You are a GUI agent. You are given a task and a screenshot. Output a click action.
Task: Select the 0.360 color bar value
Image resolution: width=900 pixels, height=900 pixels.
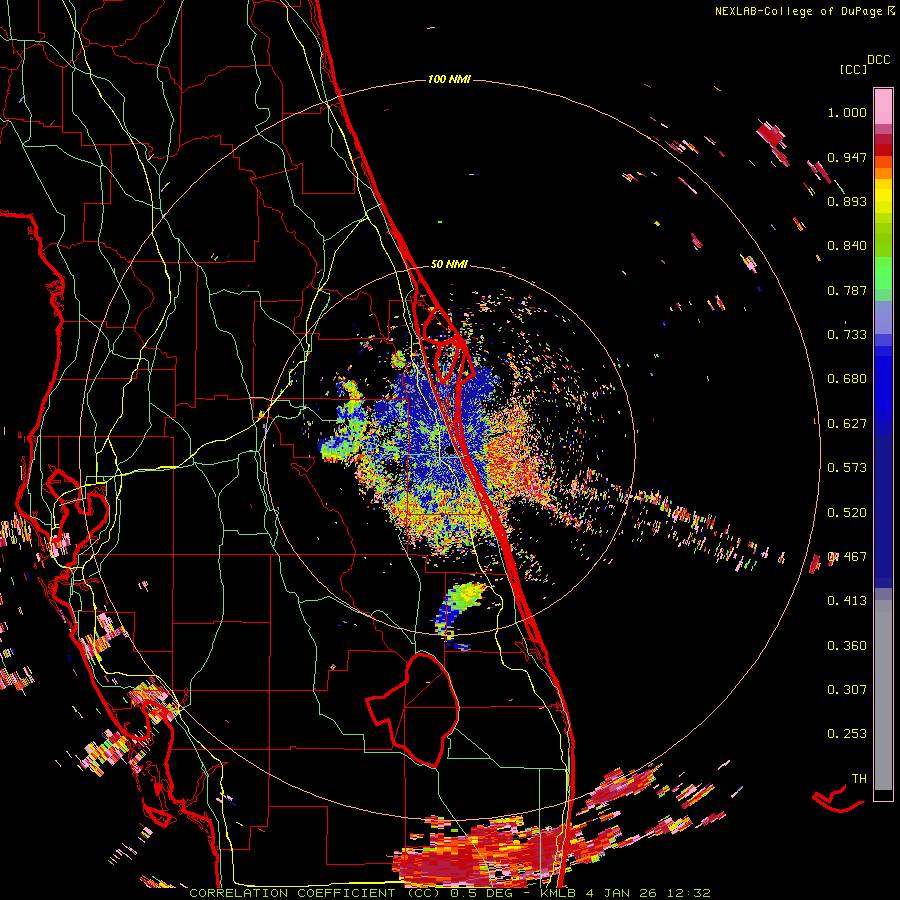847,646
